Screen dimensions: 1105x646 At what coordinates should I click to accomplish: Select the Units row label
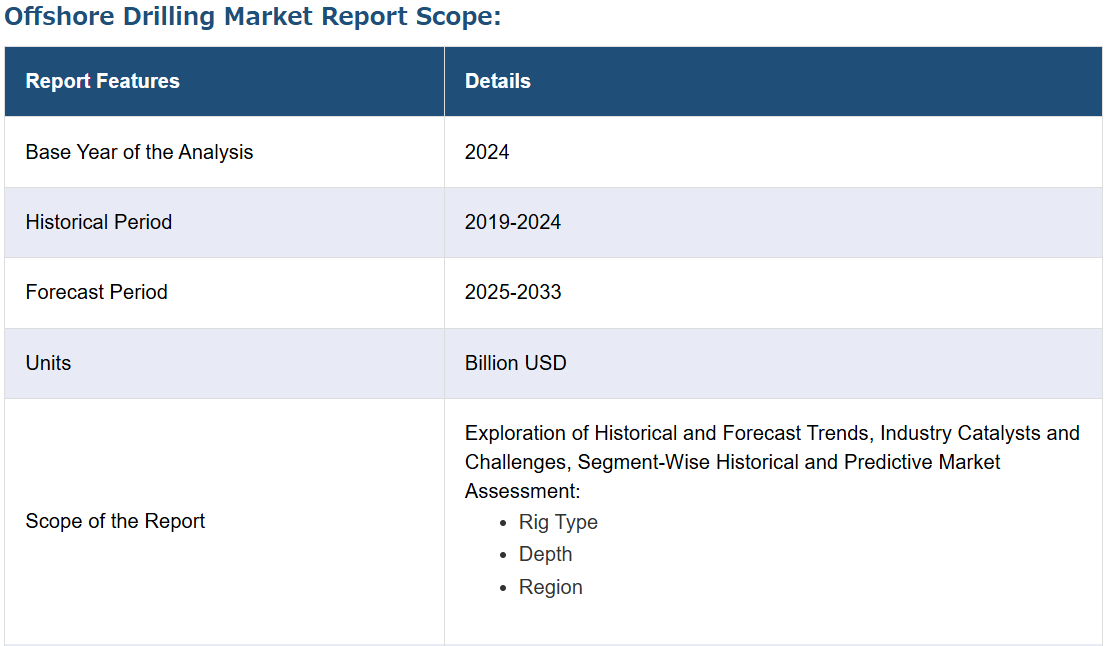coord(48,363)
